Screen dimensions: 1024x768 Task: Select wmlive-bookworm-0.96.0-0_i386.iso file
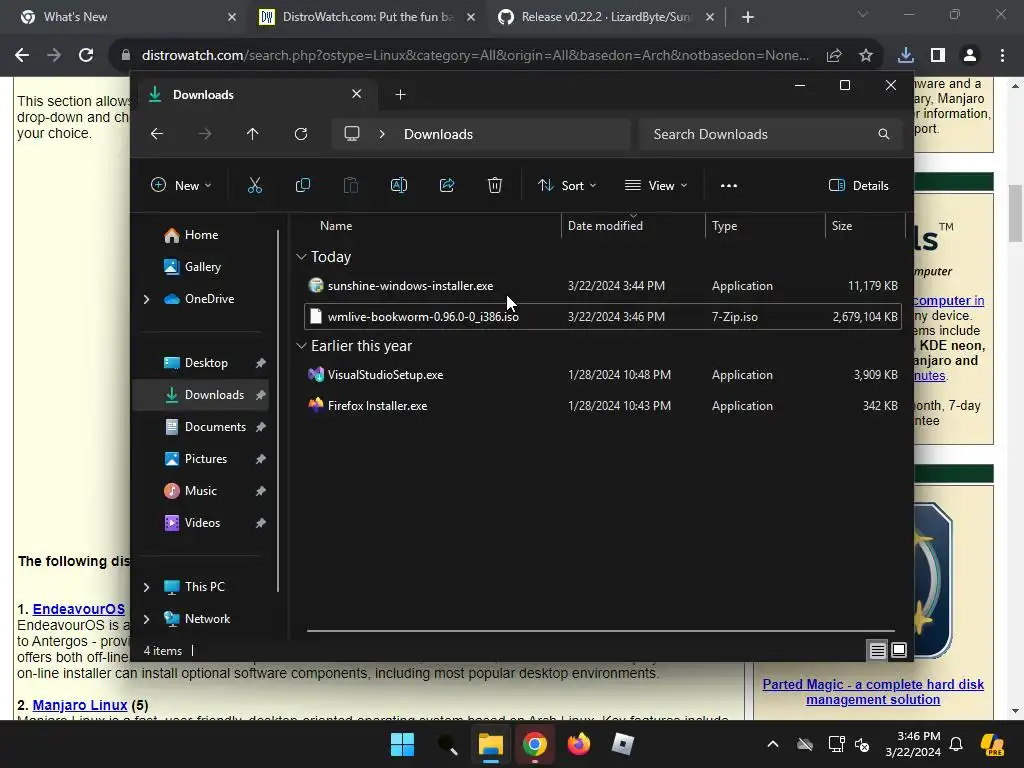602,317
